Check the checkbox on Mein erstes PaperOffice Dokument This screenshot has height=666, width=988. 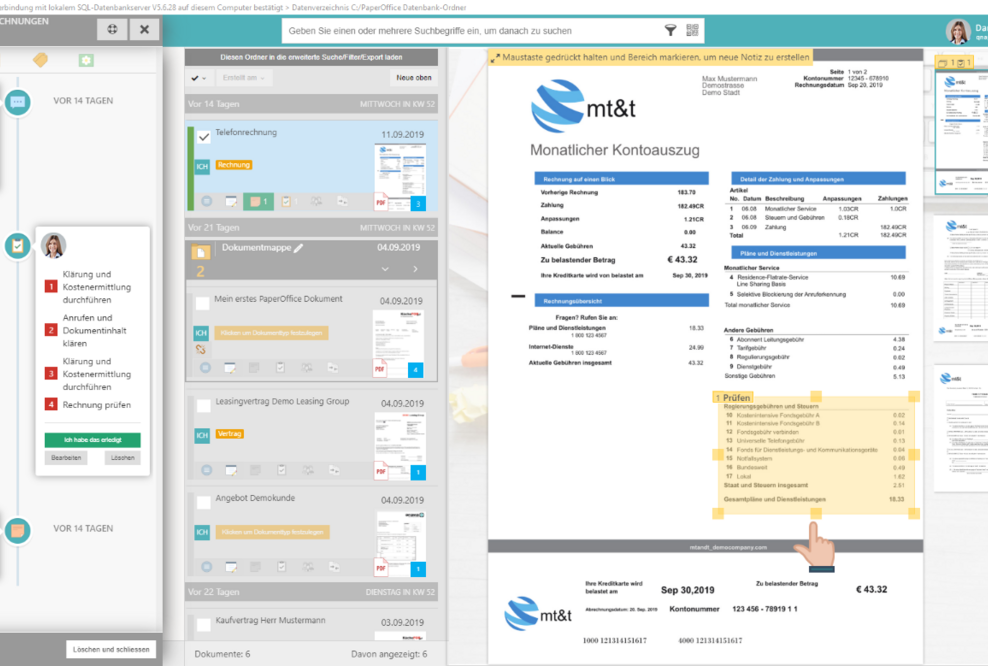(202, 302)
